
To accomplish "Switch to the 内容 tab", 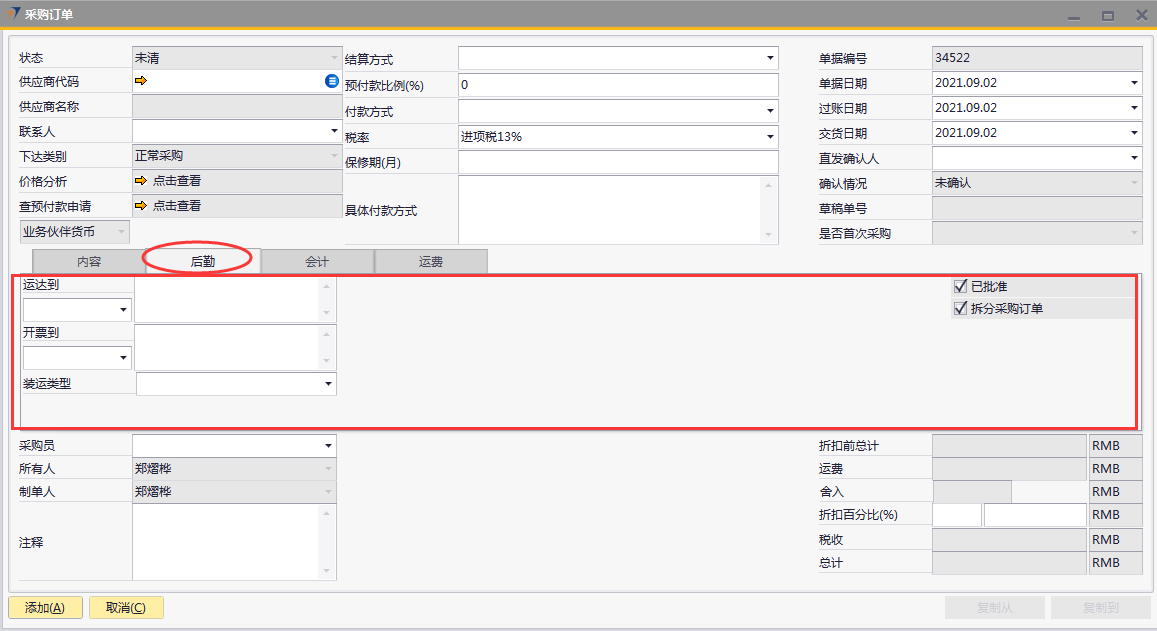I will coord(90,261).
